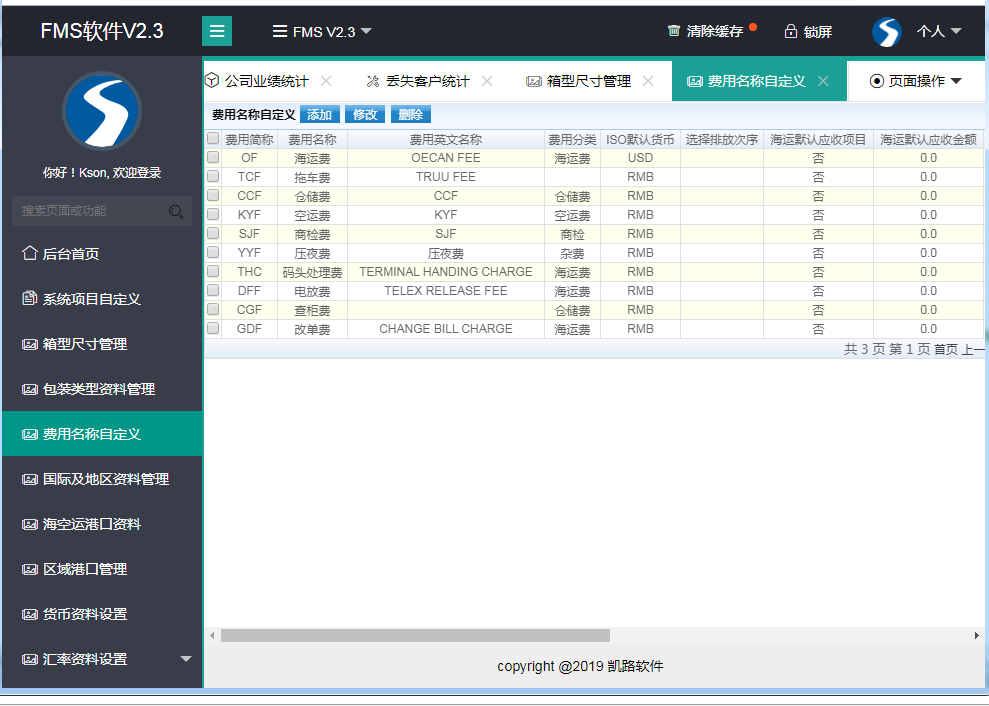
Task: Click the 删除 button
Action: 410,115
